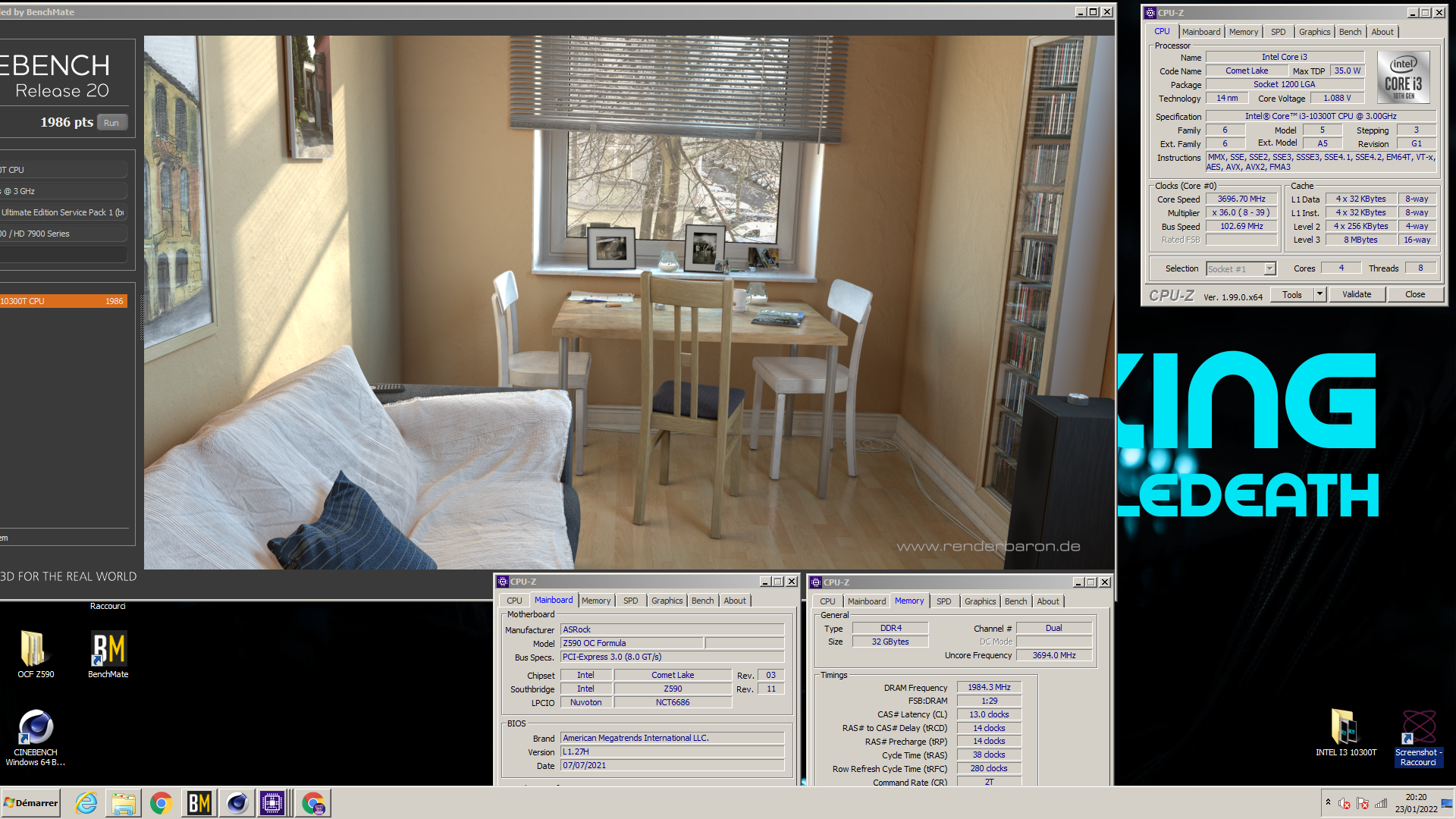Click the Core Voltage 1.088 V value
The height and width of the screenshot is (819, 1456).
click(1337, 98)
